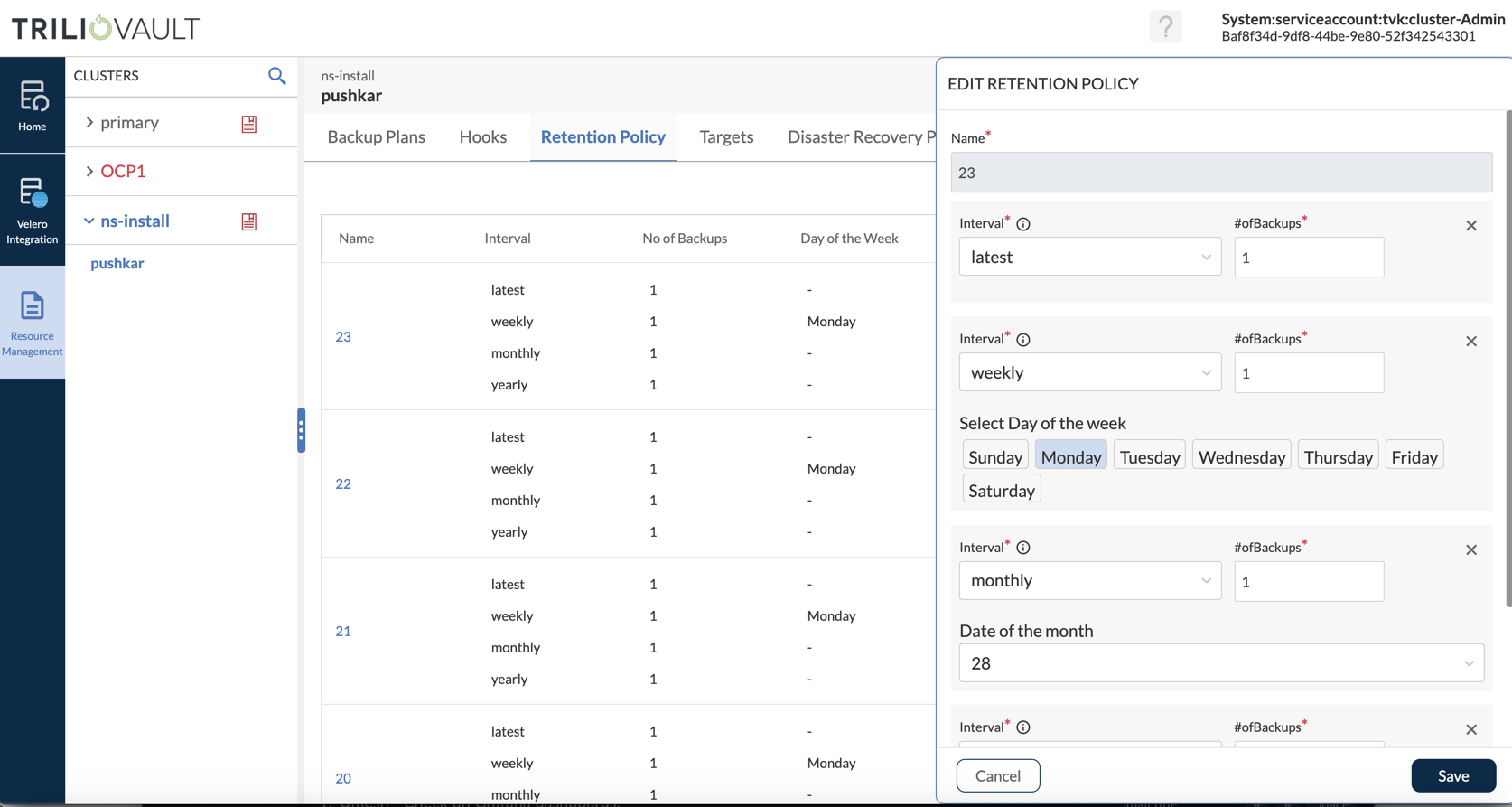Click info icon next to weekly Interval label
Image resolution: width=1512 pixels, height=807 pixels.
pos(1023,340)
